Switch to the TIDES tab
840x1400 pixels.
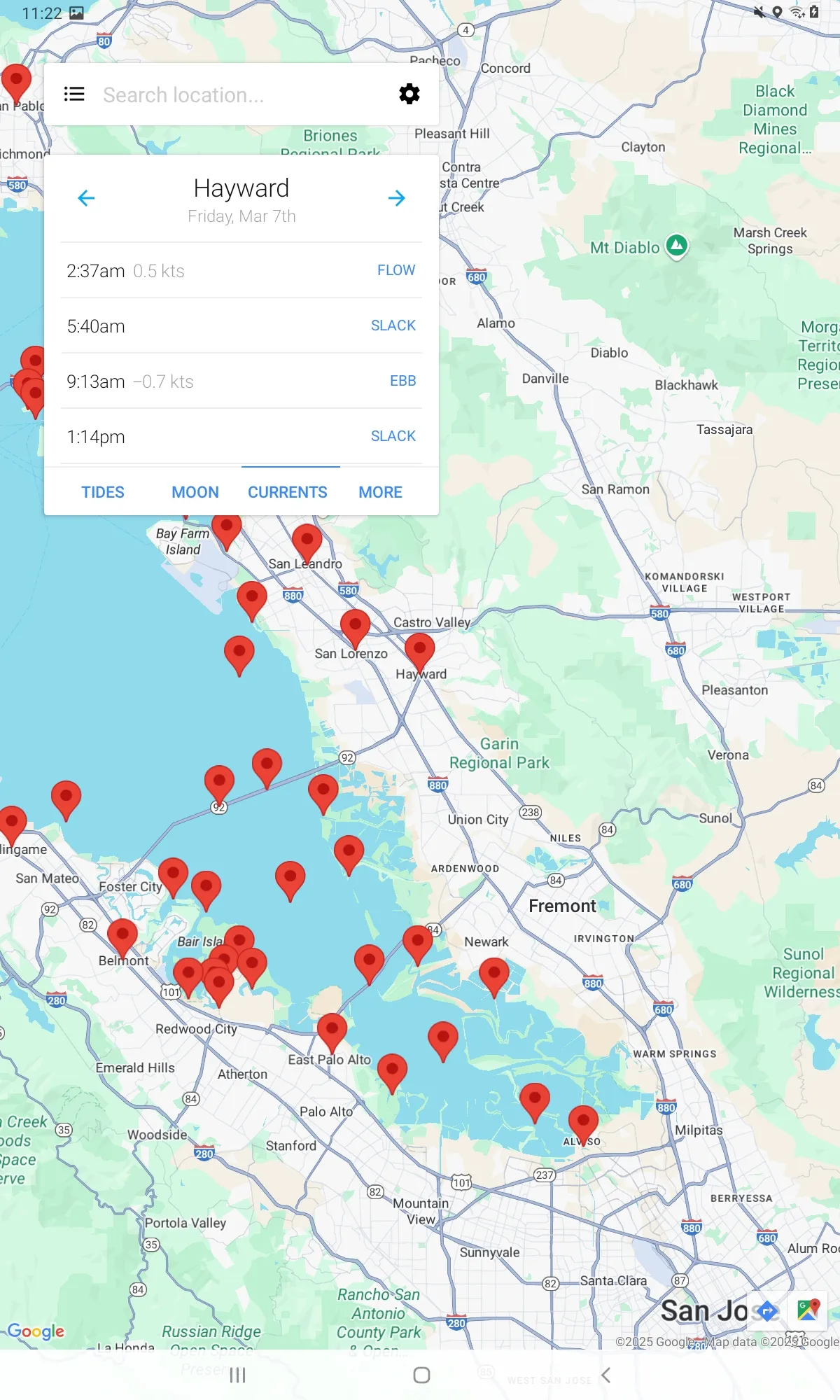pyautogui.click(x=103, y=492)
